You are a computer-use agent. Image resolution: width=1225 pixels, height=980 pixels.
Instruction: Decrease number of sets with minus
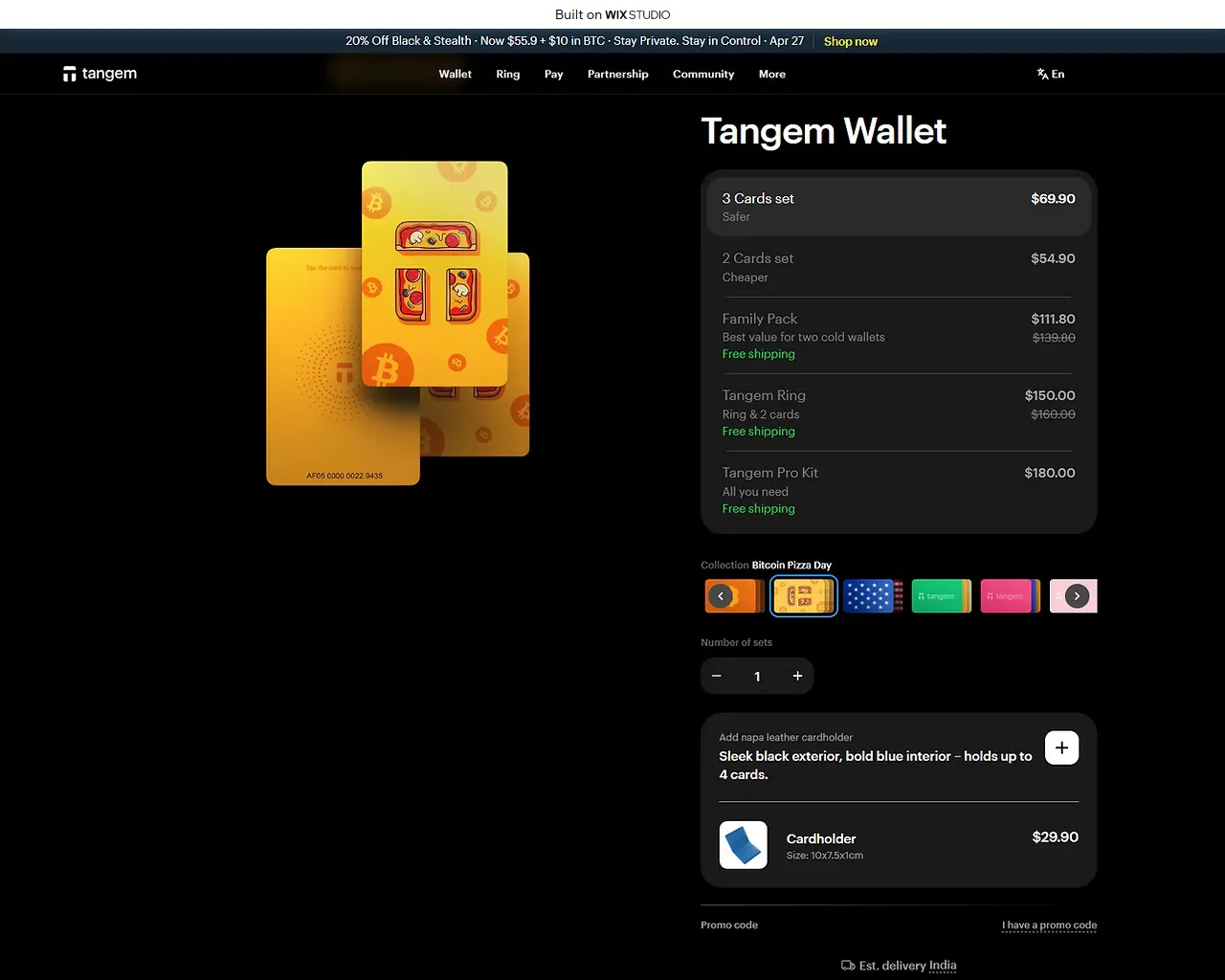(x=717, y=676)
